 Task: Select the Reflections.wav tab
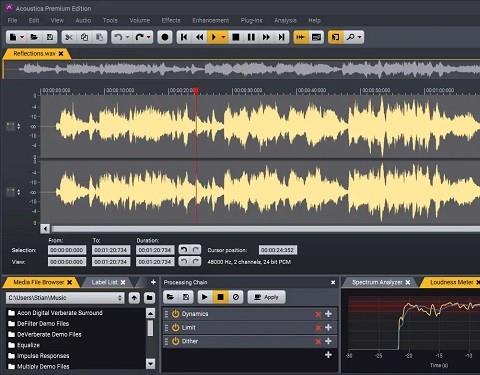pos(34,53)
